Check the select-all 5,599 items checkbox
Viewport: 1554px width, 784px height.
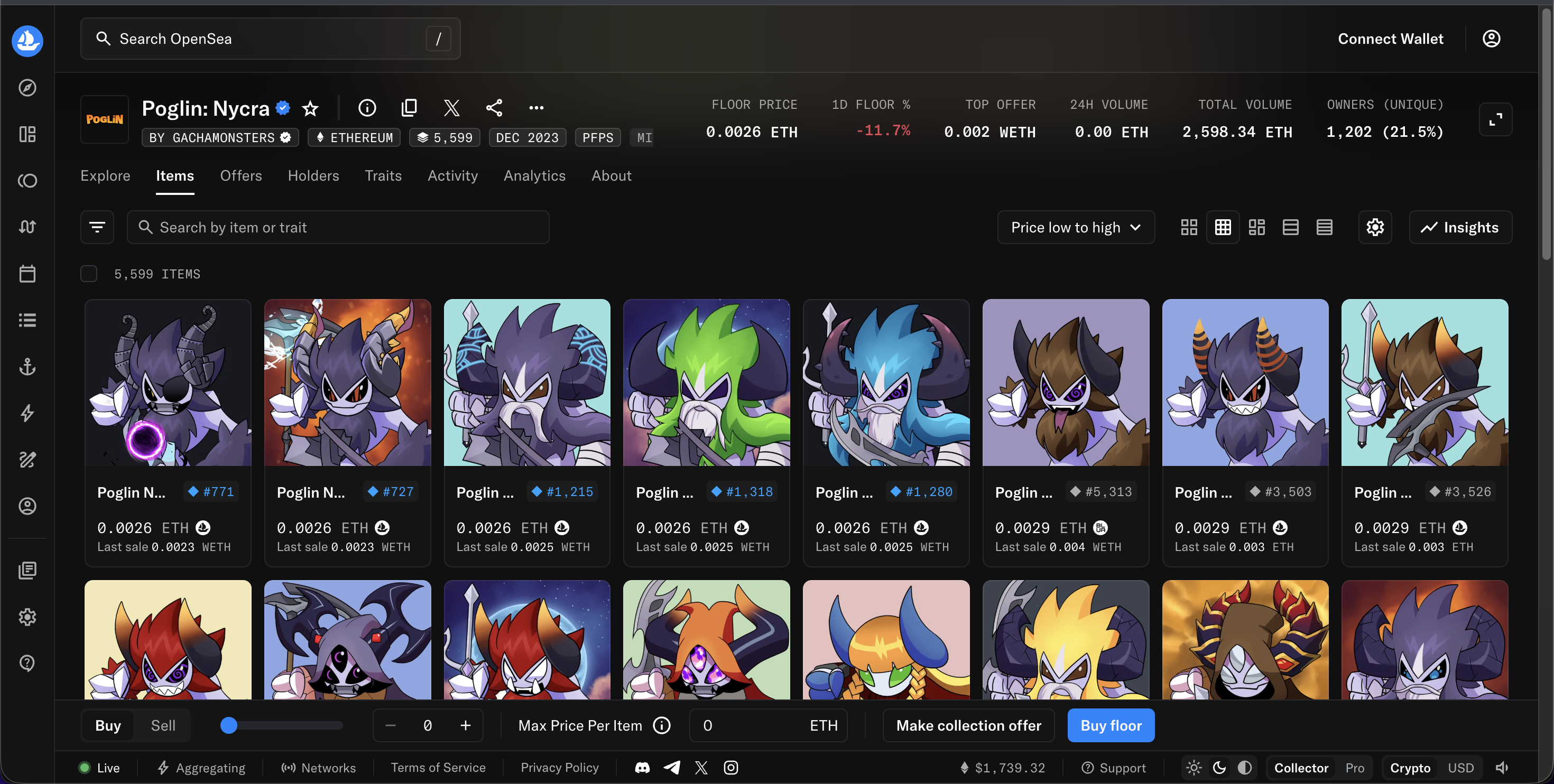89,274
